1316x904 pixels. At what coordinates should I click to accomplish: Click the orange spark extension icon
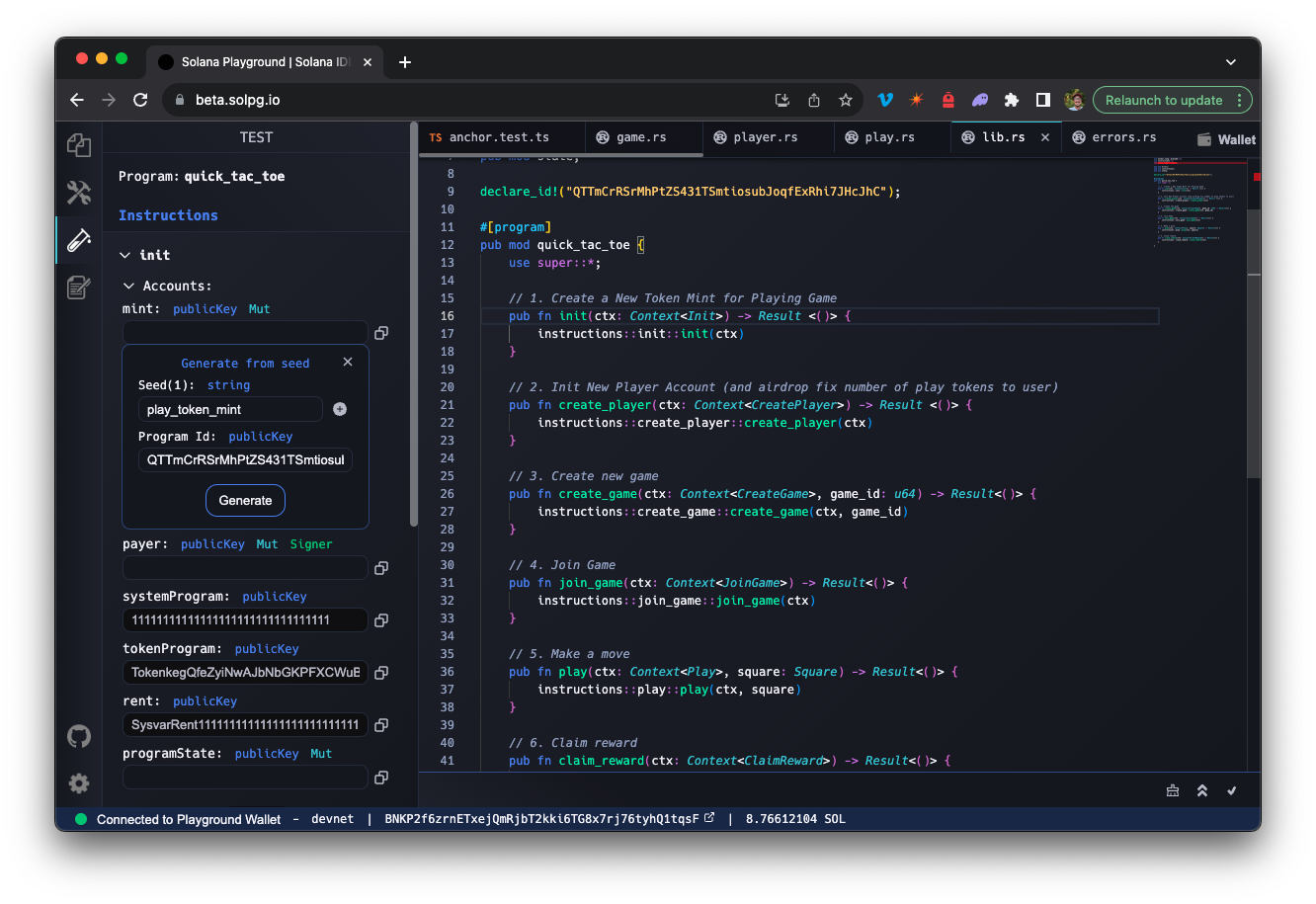click(x=917, y=100)
